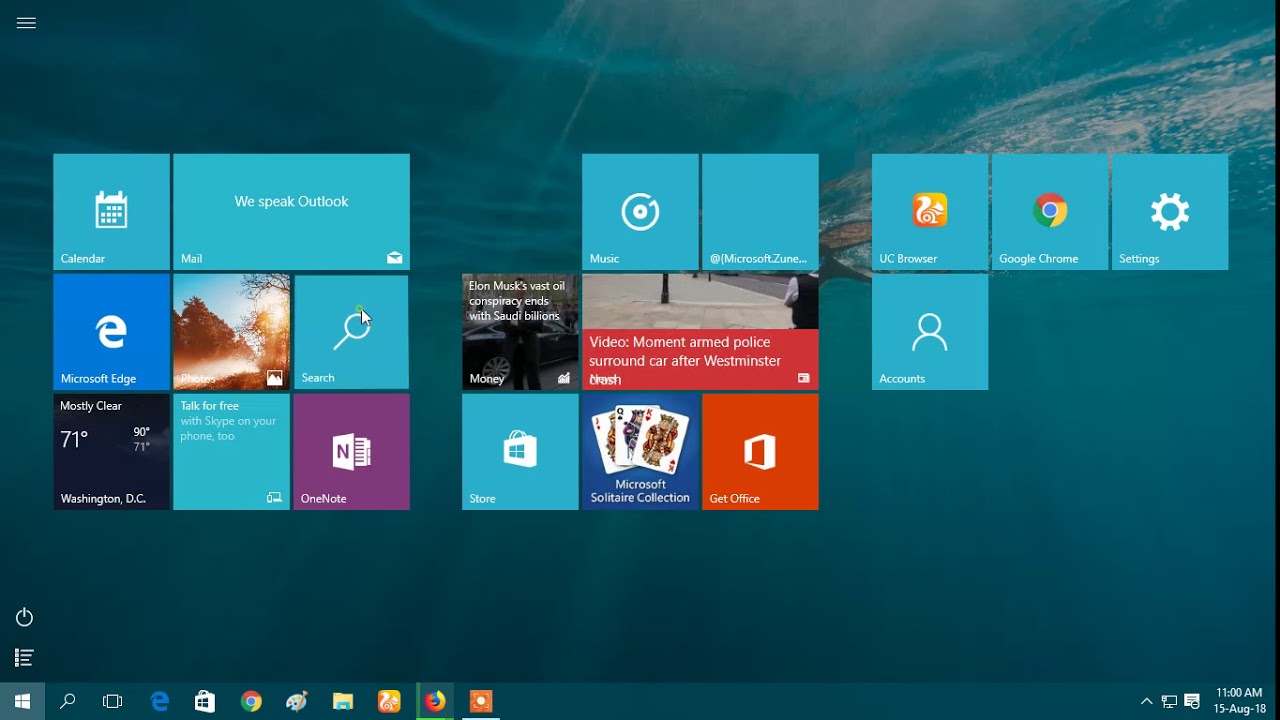Open taskbar search magnifier
This screenshot has height=720, width=1280.
(68, 702)
